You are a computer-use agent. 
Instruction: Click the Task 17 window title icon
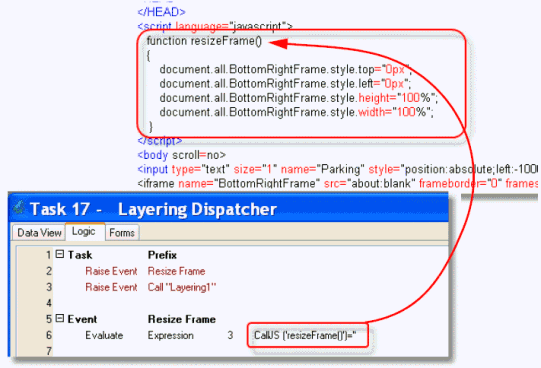click(x=19, y=208)
